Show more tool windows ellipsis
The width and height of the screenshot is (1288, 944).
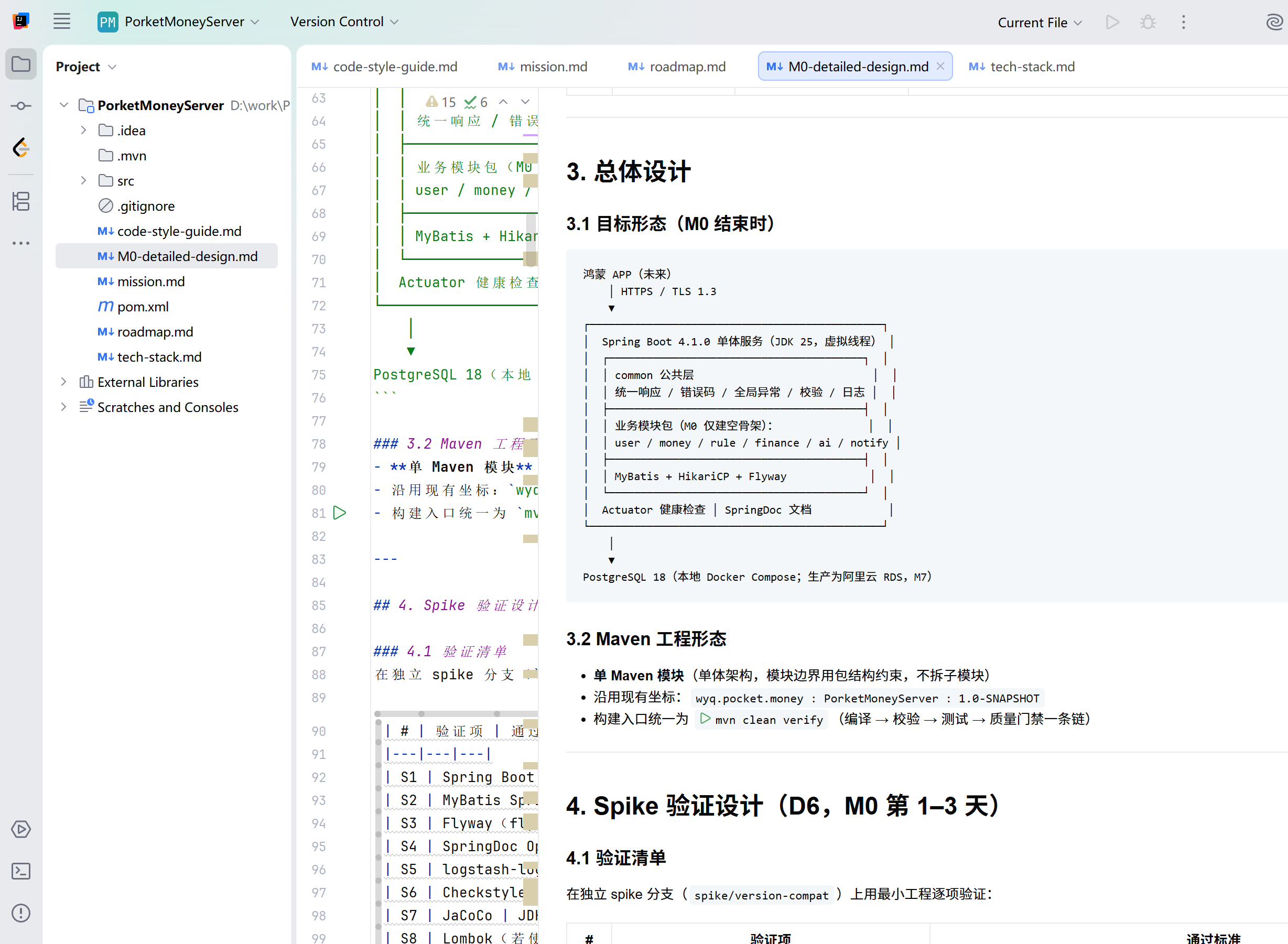pos(21,243)
